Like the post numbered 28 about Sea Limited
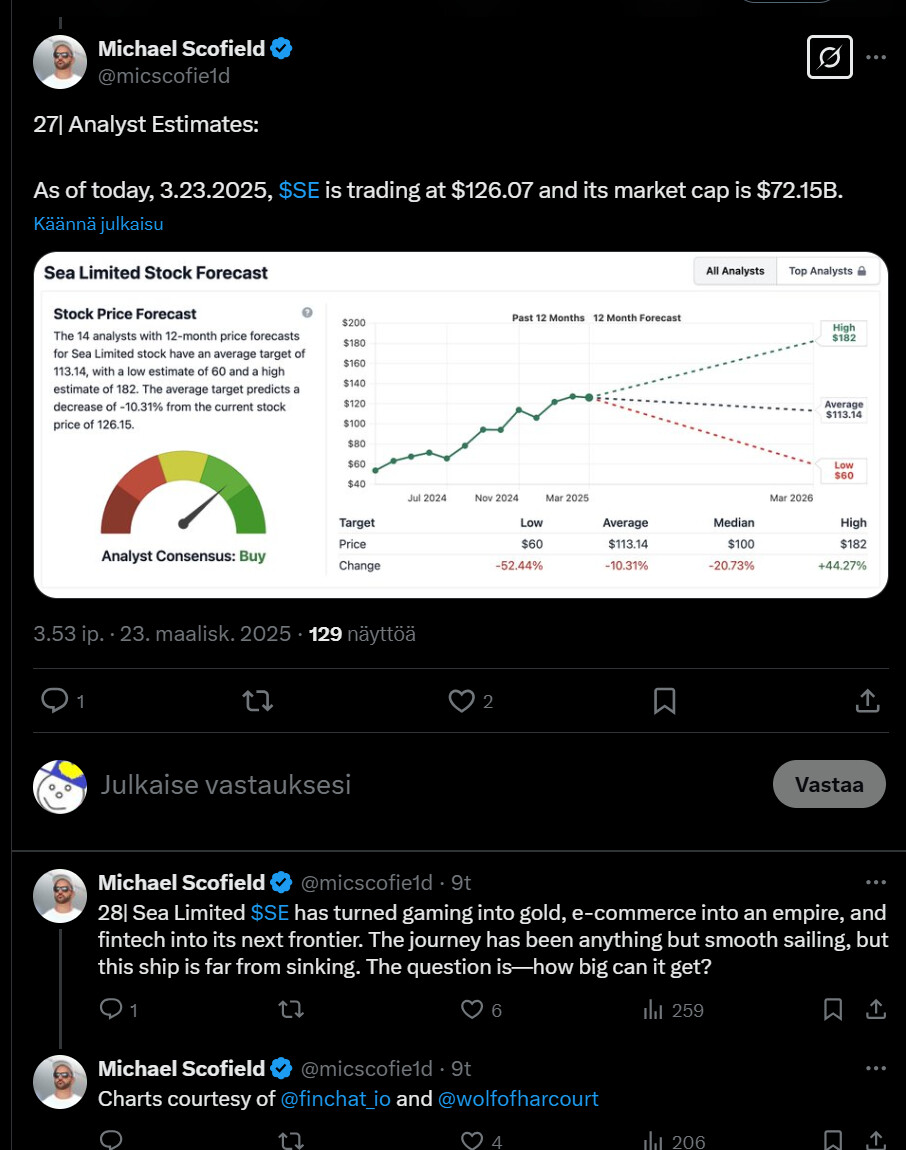This screenshot has width=906, height=1150. pos(472,1010)
